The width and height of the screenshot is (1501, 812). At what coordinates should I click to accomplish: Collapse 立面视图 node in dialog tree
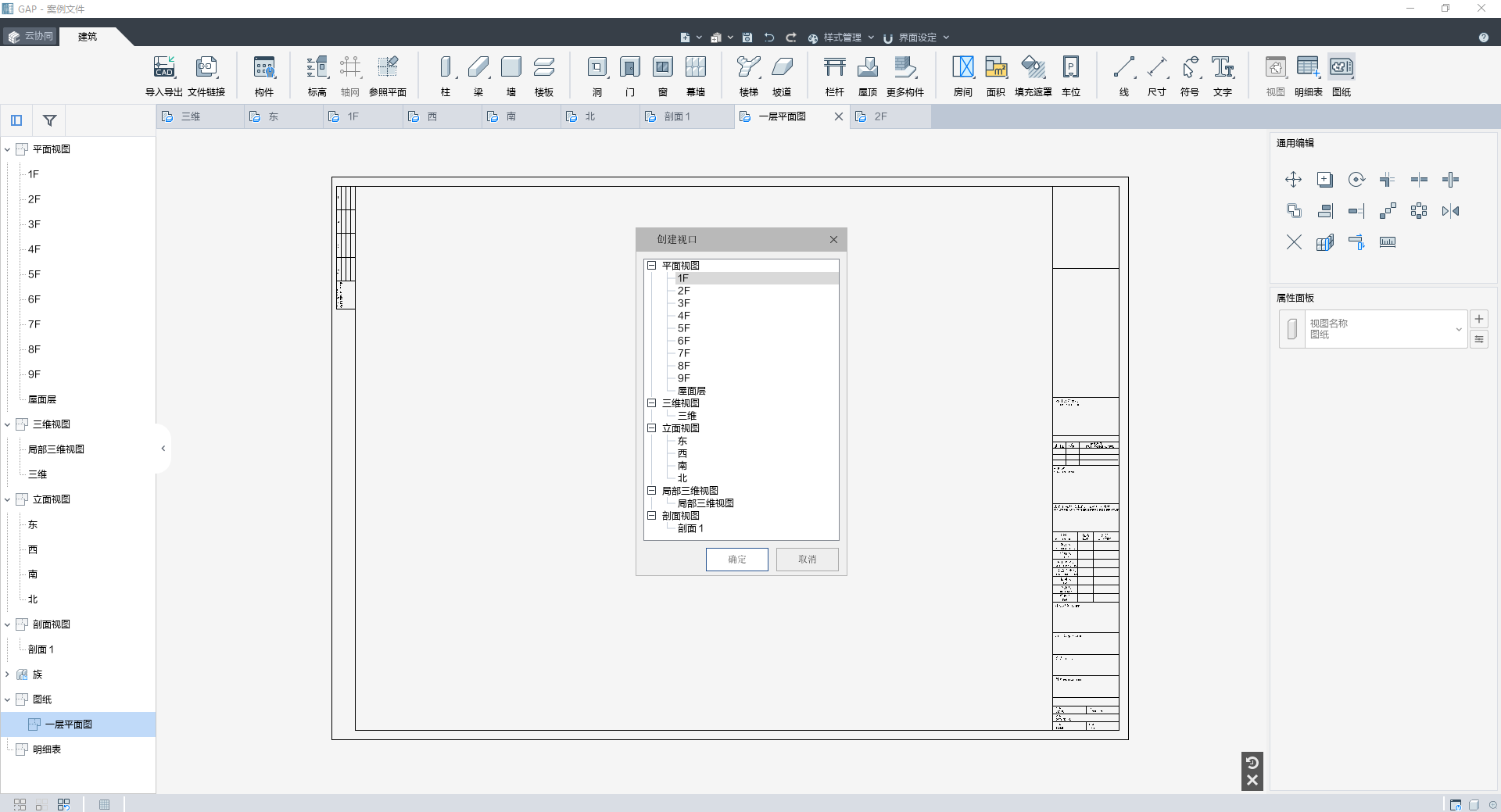[651, 428]
